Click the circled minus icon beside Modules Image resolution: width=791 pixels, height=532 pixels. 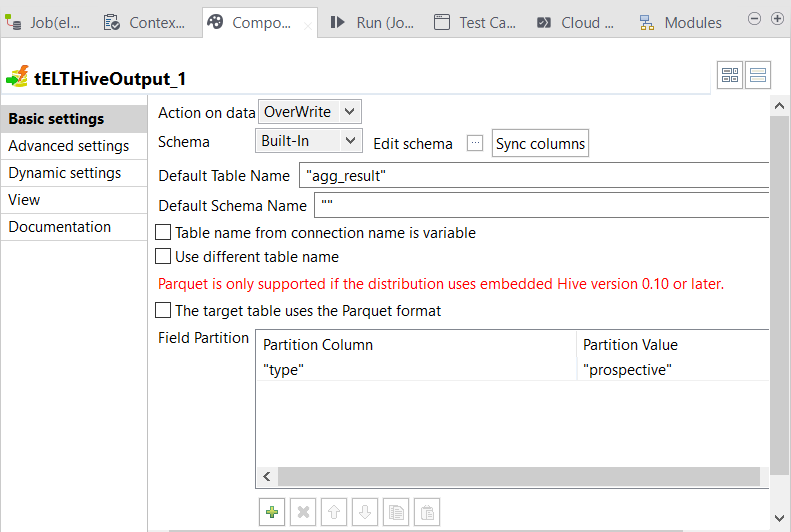[754, 19]
